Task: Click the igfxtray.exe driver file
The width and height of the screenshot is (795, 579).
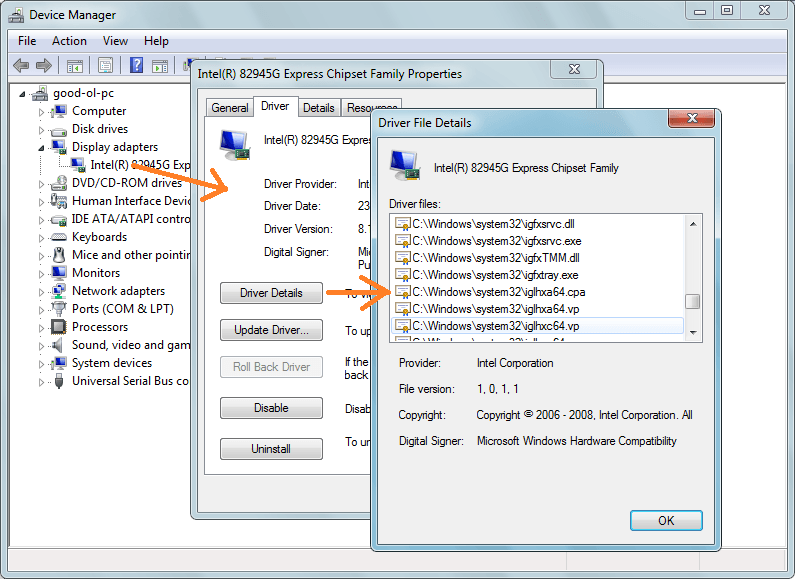Action: point(494,274)
